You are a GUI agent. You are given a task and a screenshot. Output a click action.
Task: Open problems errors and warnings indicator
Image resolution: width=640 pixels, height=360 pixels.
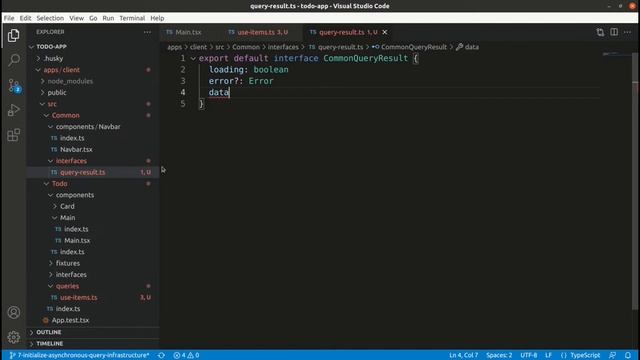coord(186,355)
